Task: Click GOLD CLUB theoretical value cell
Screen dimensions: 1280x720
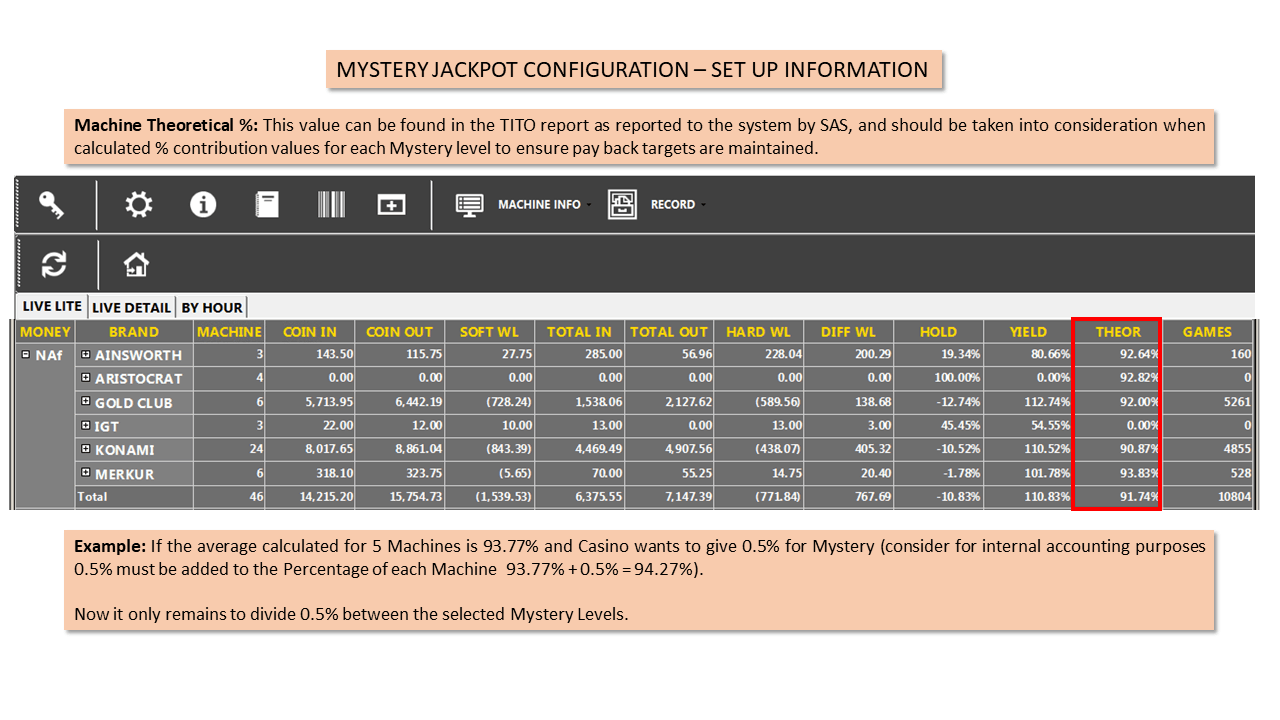Action: [1117, 402]
